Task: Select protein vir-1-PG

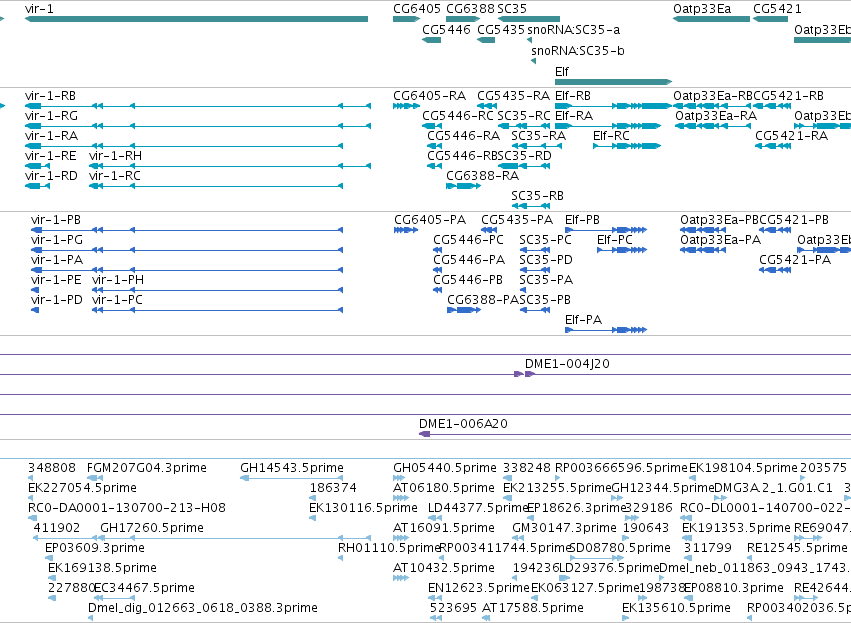Action: point(187,250)
